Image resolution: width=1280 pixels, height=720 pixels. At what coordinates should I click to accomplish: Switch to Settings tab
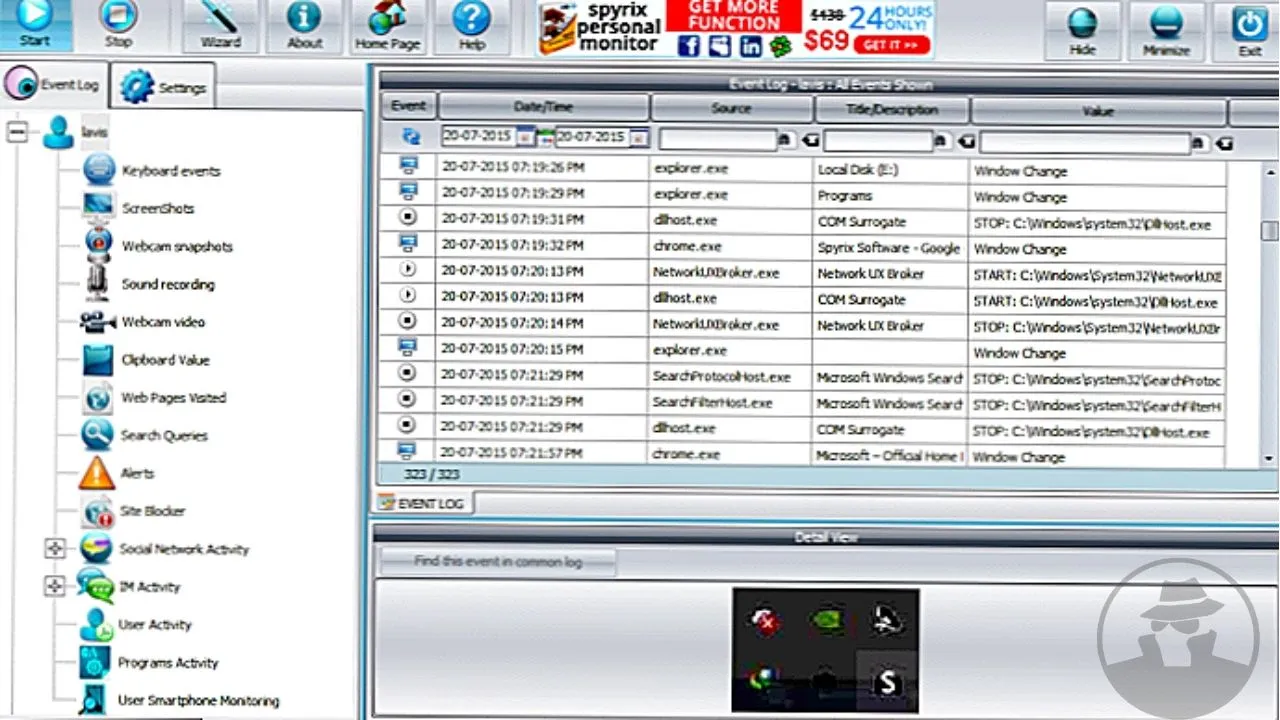(x=163, y=88)
